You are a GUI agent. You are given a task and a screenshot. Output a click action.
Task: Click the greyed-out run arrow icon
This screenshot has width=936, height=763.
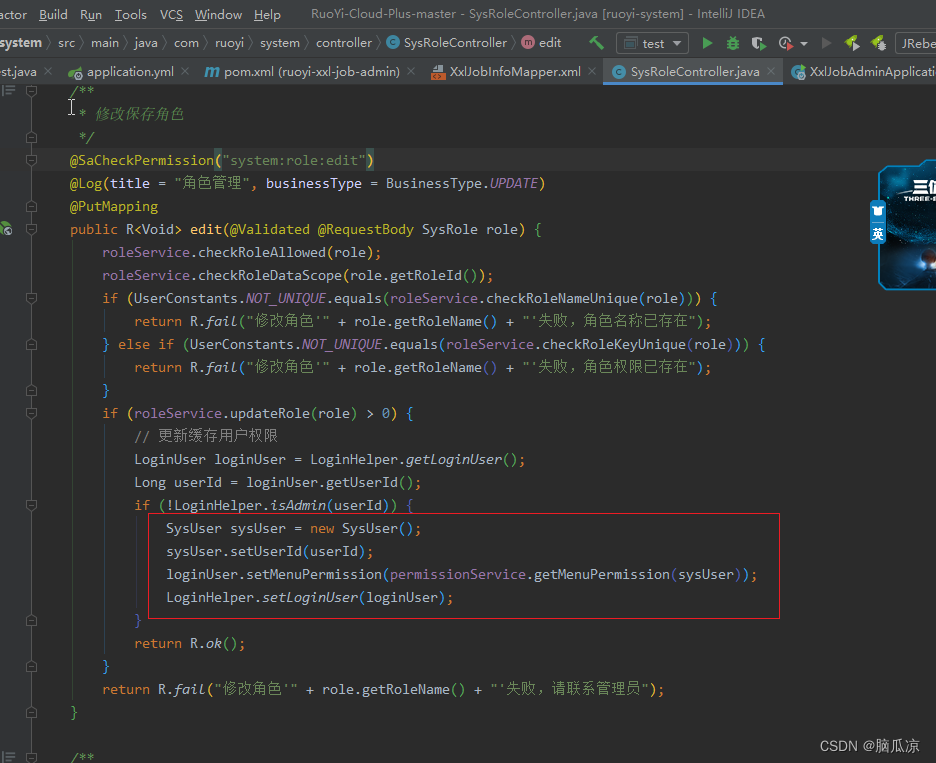(827, 43)
